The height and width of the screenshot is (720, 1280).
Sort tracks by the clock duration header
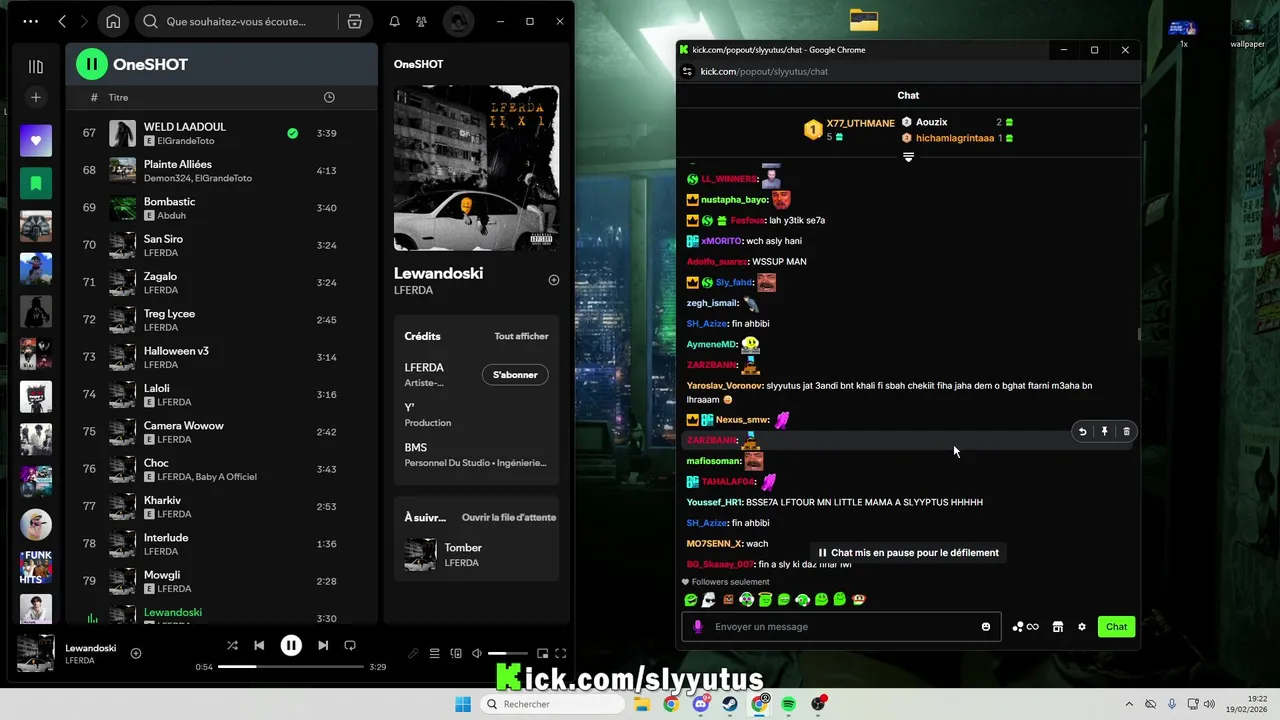[329, 97]
